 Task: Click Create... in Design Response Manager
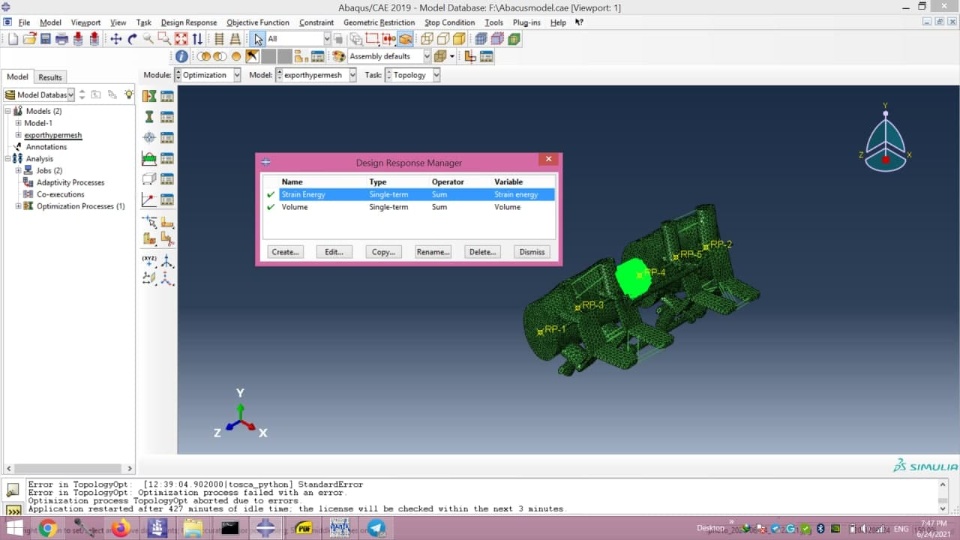(x=285, y=252)
